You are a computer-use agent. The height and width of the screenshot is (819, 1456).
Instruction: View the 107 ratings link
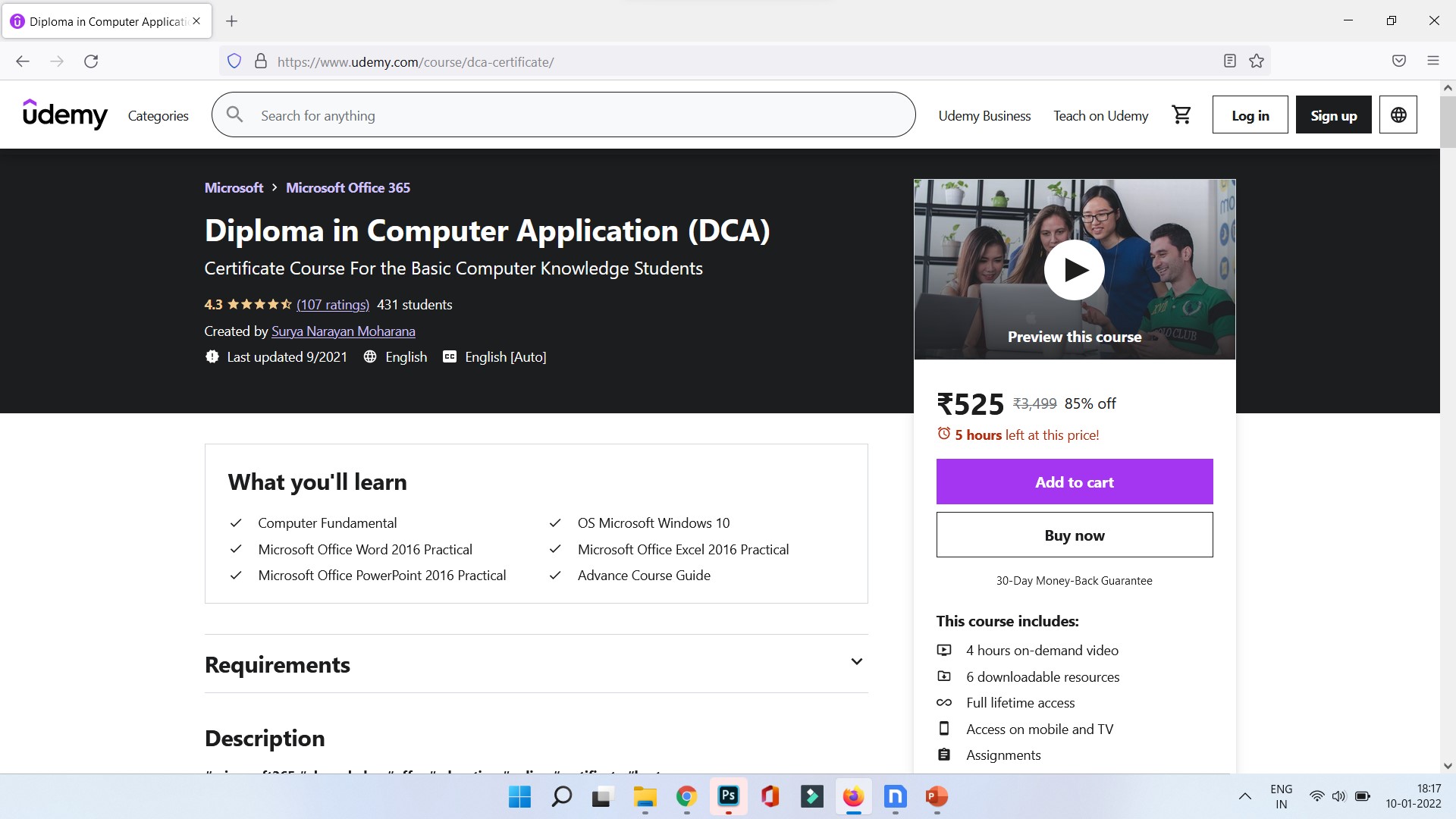[x=332, y=304]
